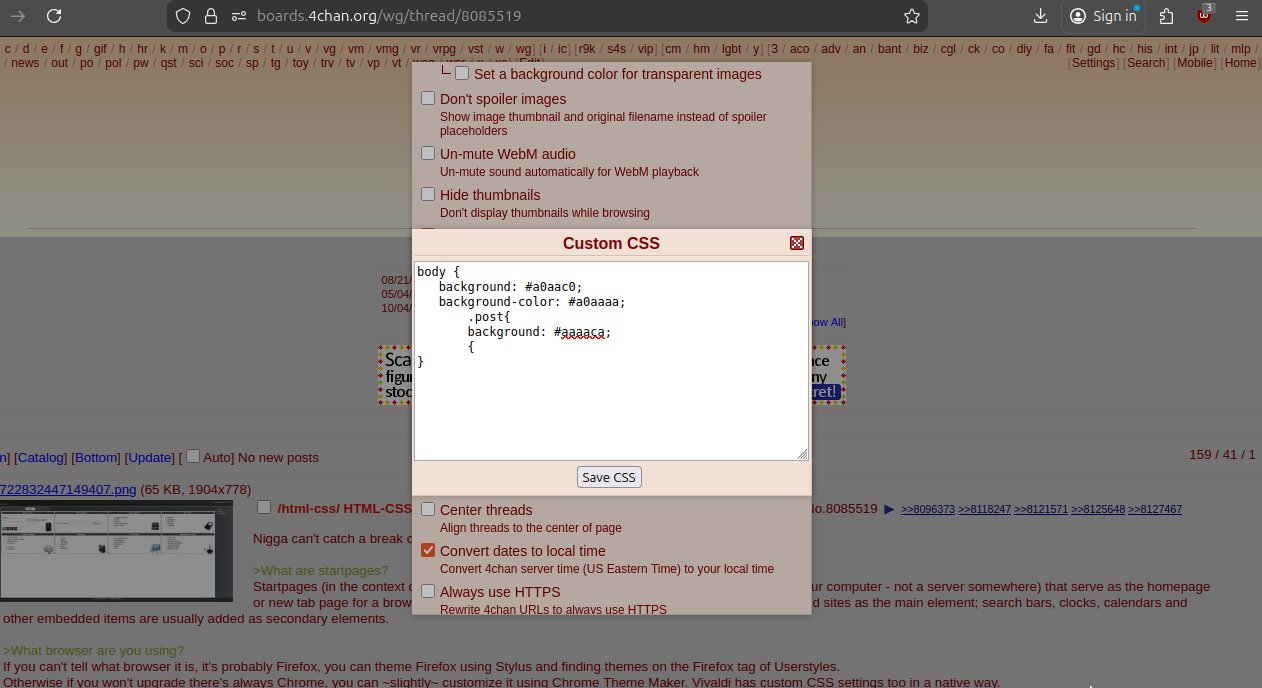This screenshot has height=688, width=1262.
Task: Tick the checkbox on post 8085519
Action: (x=264, y=507)
